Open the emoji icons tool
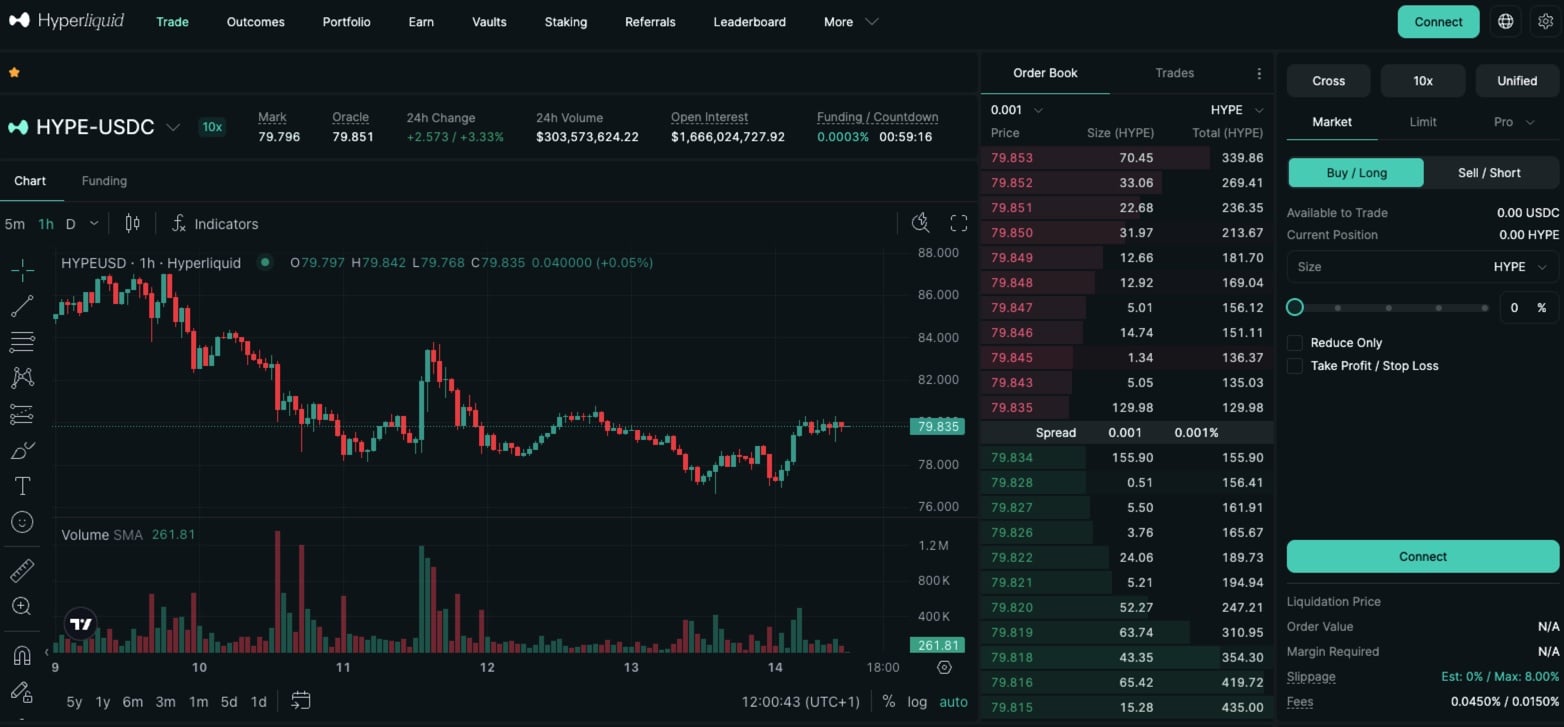Image resolution: width=1564 pixels, height=727 pixels. [22, 522]
